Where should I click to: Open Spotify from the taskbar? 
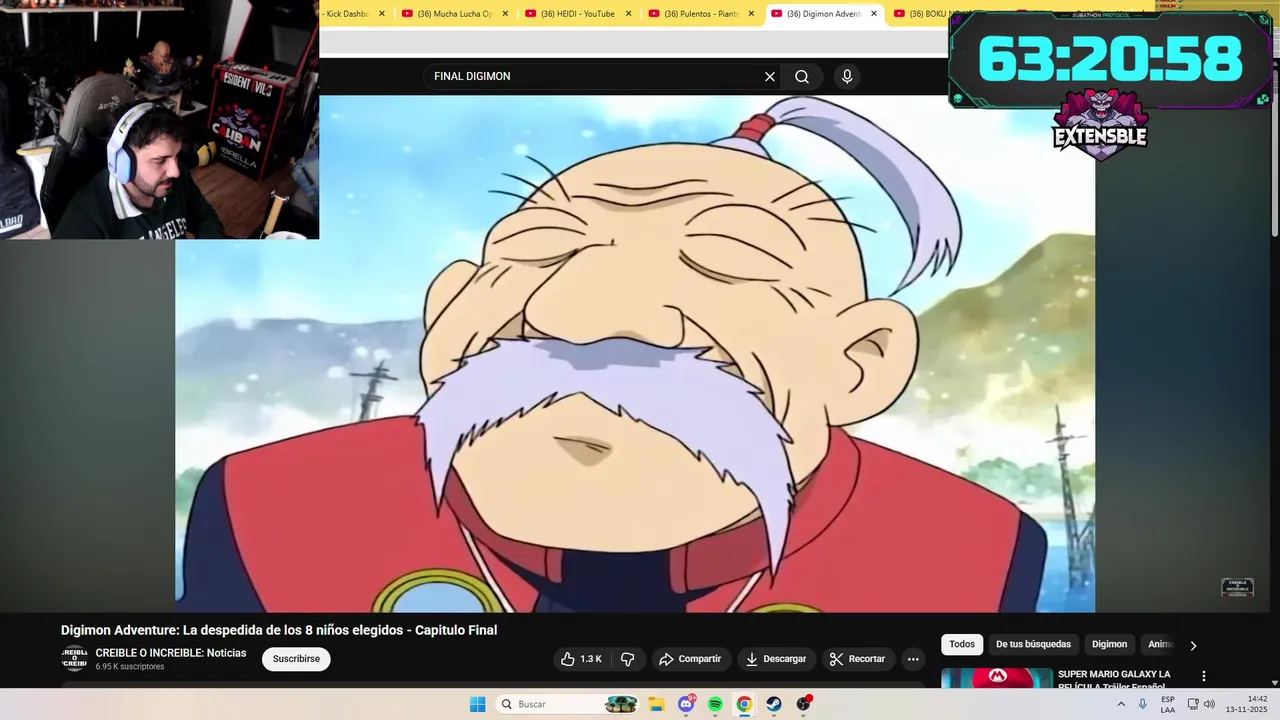pos(715,704)
